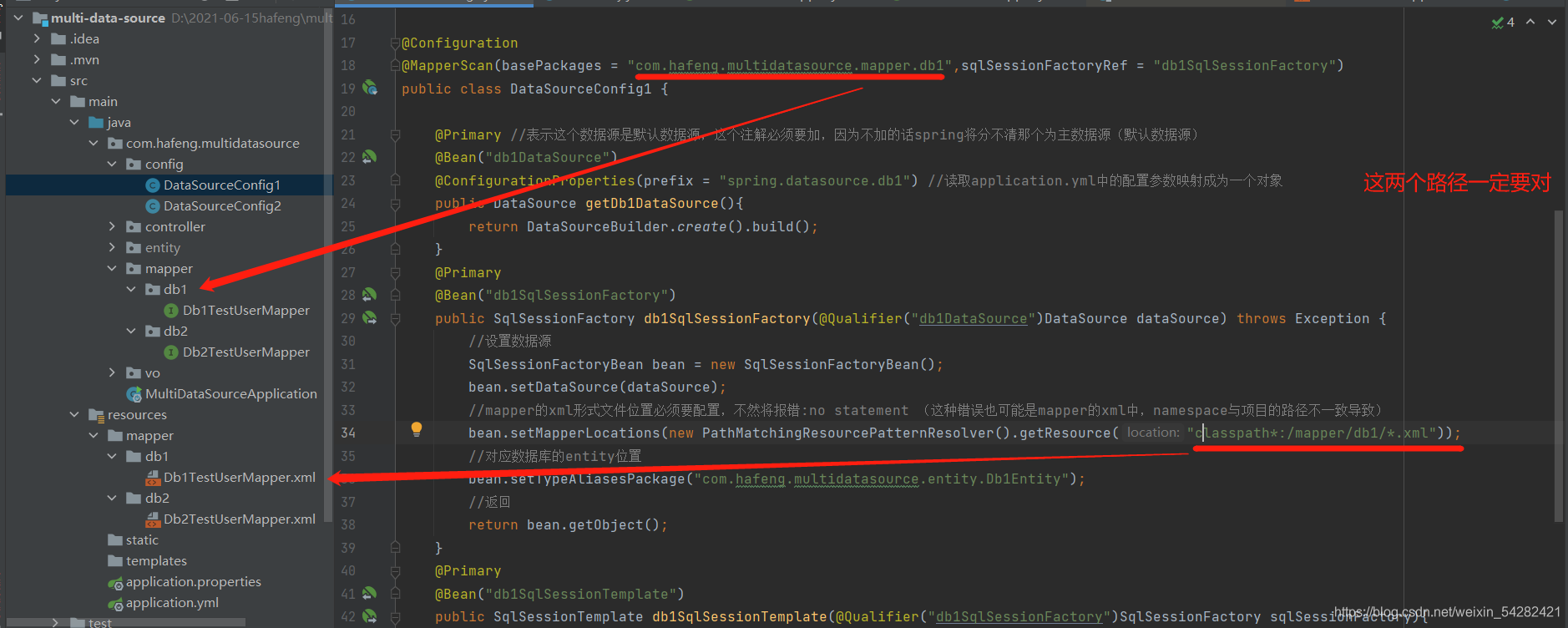Viewport: 1568px width, 628px height.
Task: Collapse the java source folder
Action: click(74, 122)
